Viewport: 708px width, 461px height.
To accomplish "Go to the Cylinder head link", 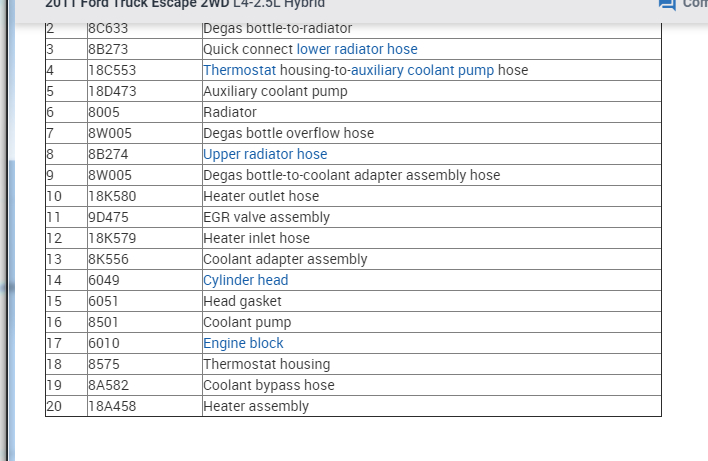I will click(245, 280).
